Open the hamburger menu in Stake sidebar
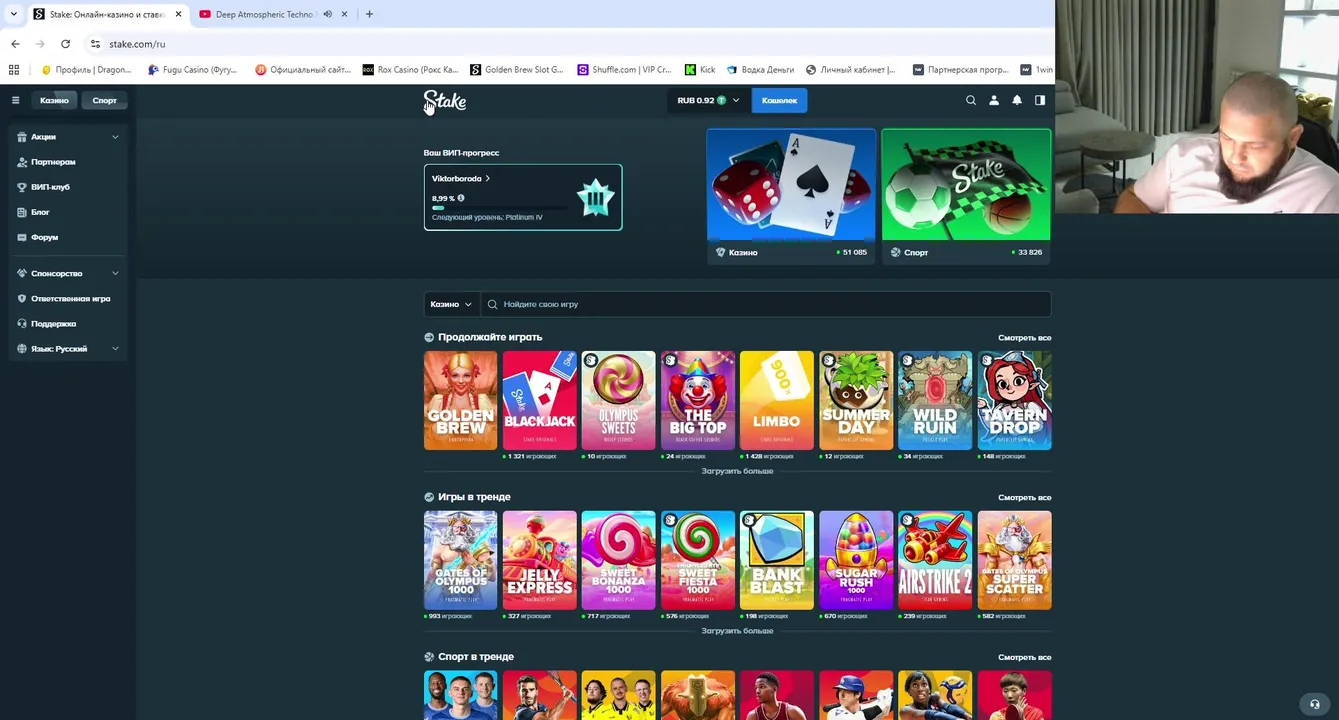 pos(15,100)
